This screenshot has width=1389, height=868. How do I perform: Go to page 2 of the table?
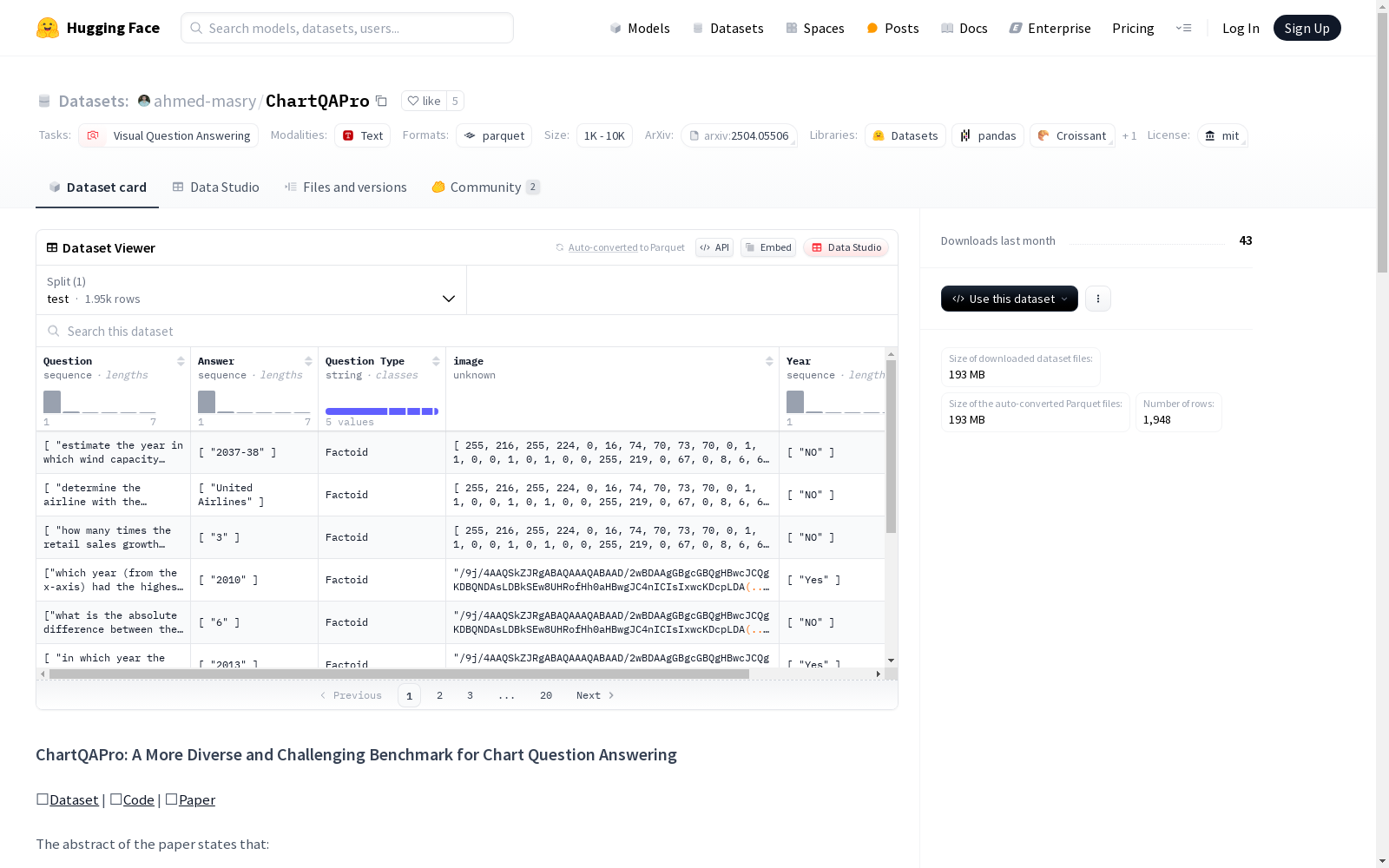[x=440, y=695]
